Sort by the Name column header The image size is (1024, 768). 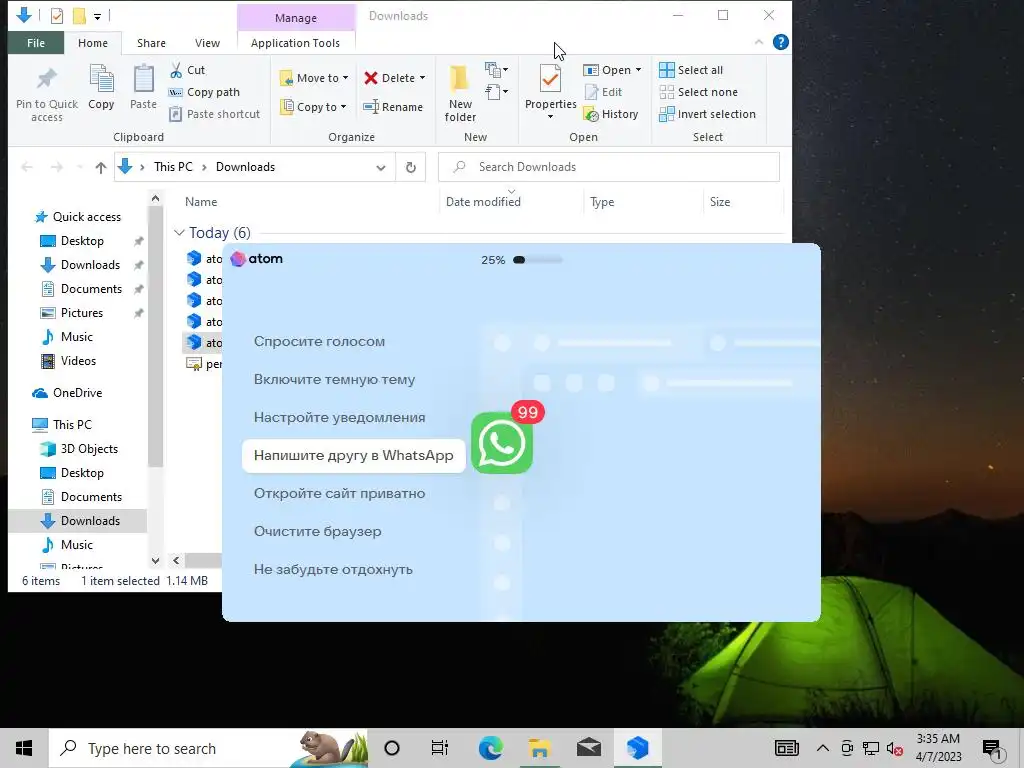200,202
